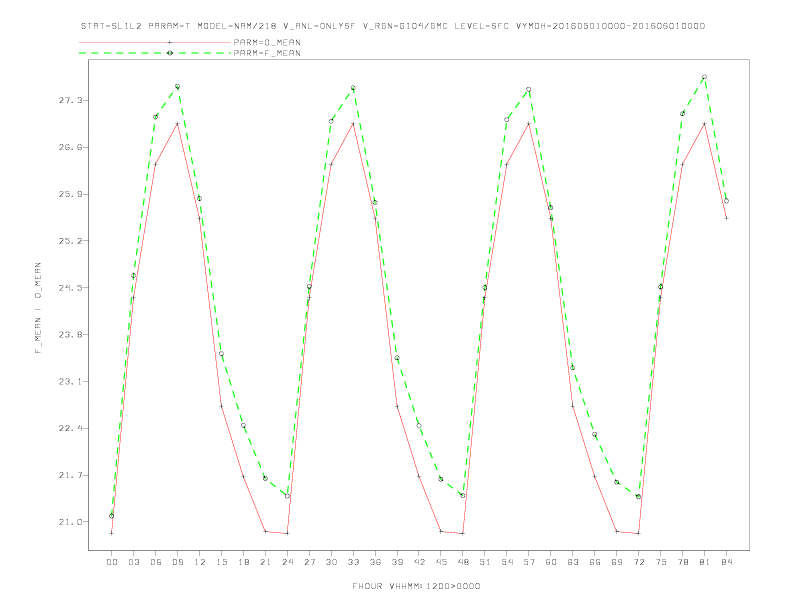Click x-axis tick label 33
The height and width of the screenshot is (612, 792).
point(353,562)
